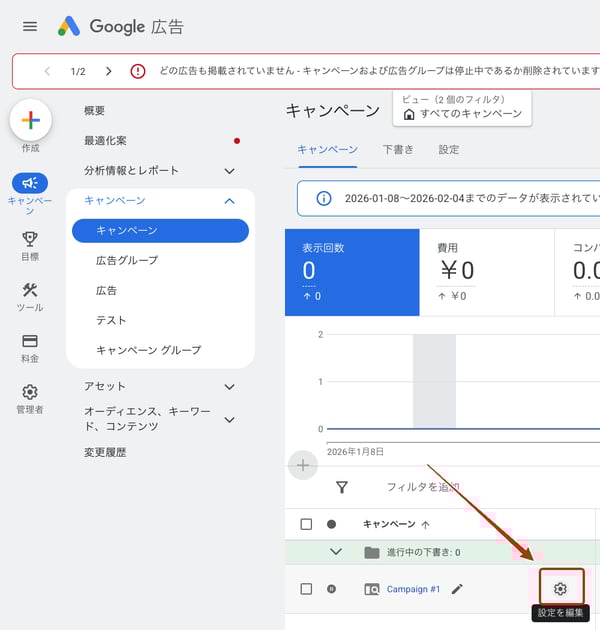This screenshot has height=630, width=600.
Task: Expand the 分析情報とレポート section
Action: coord(230,171)
